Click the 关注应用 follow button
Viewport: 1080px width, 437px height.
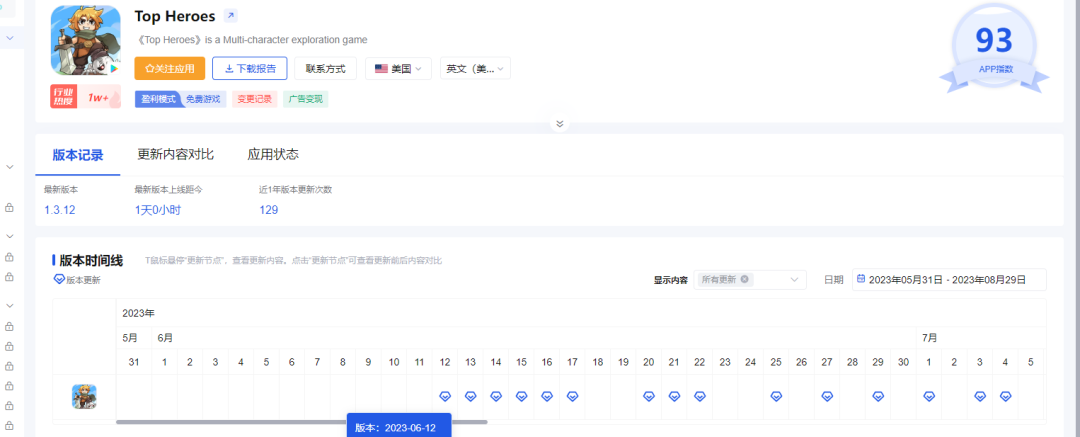(170, 68)
